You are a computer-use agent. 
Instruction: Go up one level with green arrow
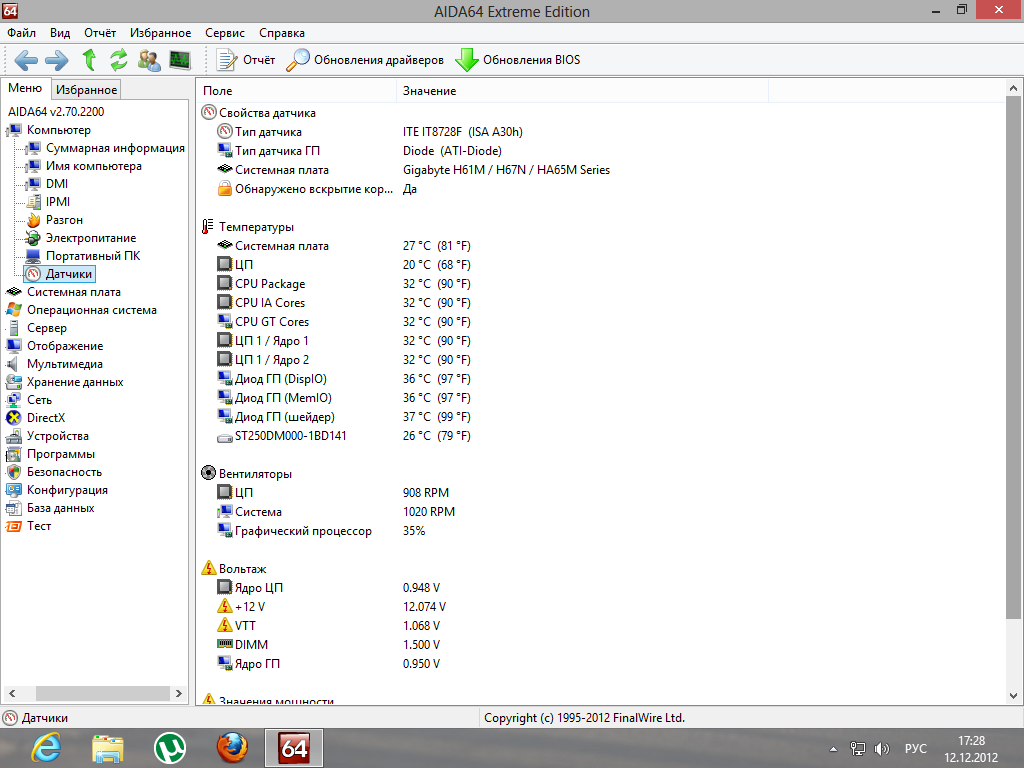[x=89, y=60]
